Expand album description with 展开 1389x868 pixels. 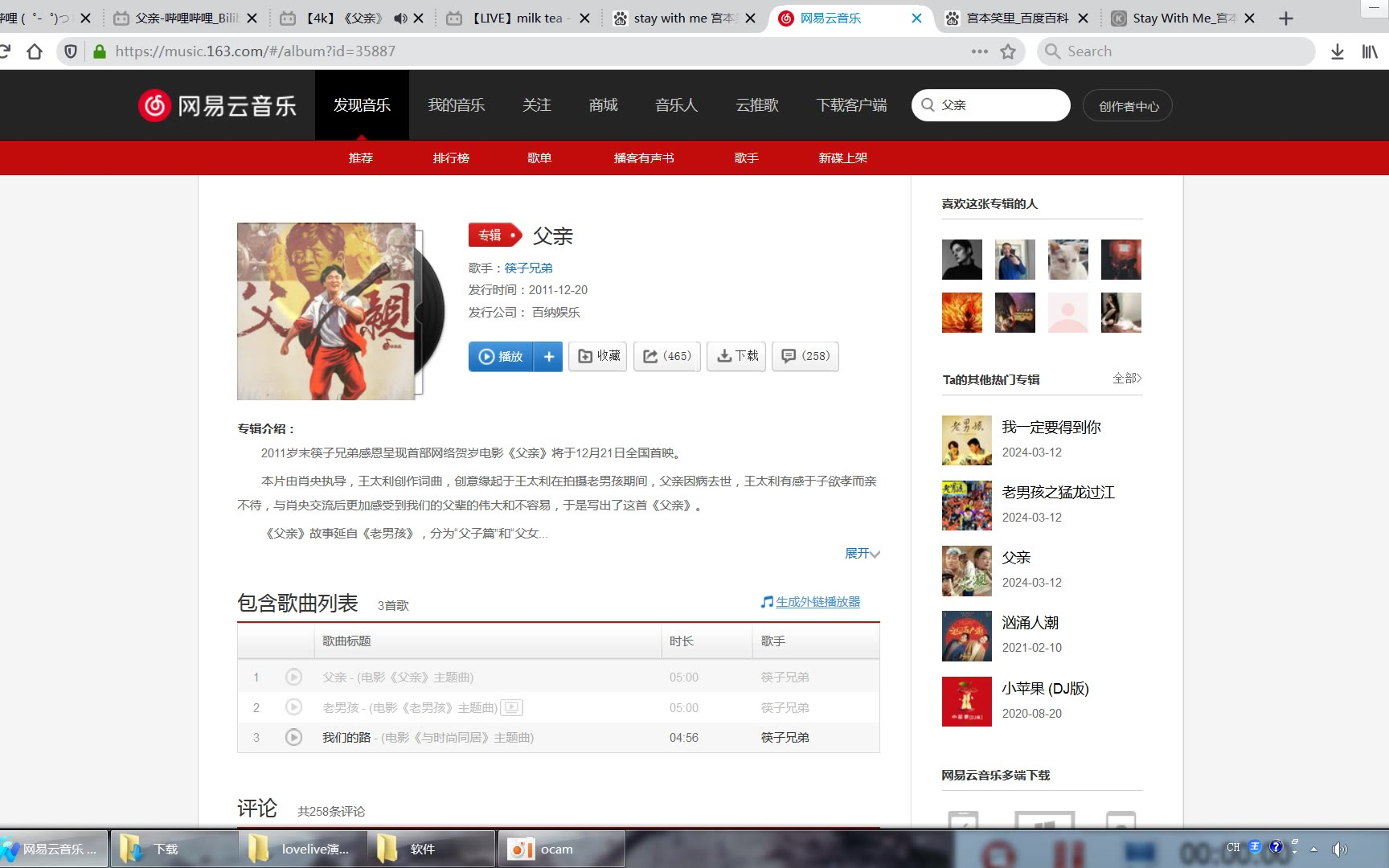point(862,553)
